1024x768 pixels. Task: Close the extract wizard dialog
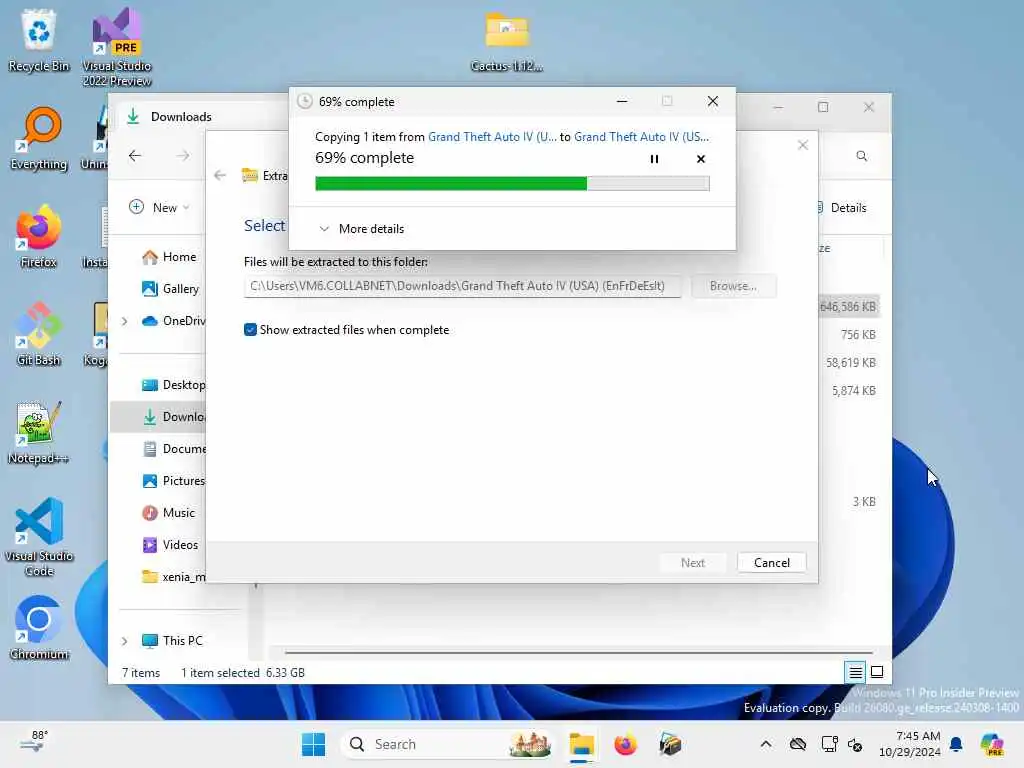tap(803, 145)
